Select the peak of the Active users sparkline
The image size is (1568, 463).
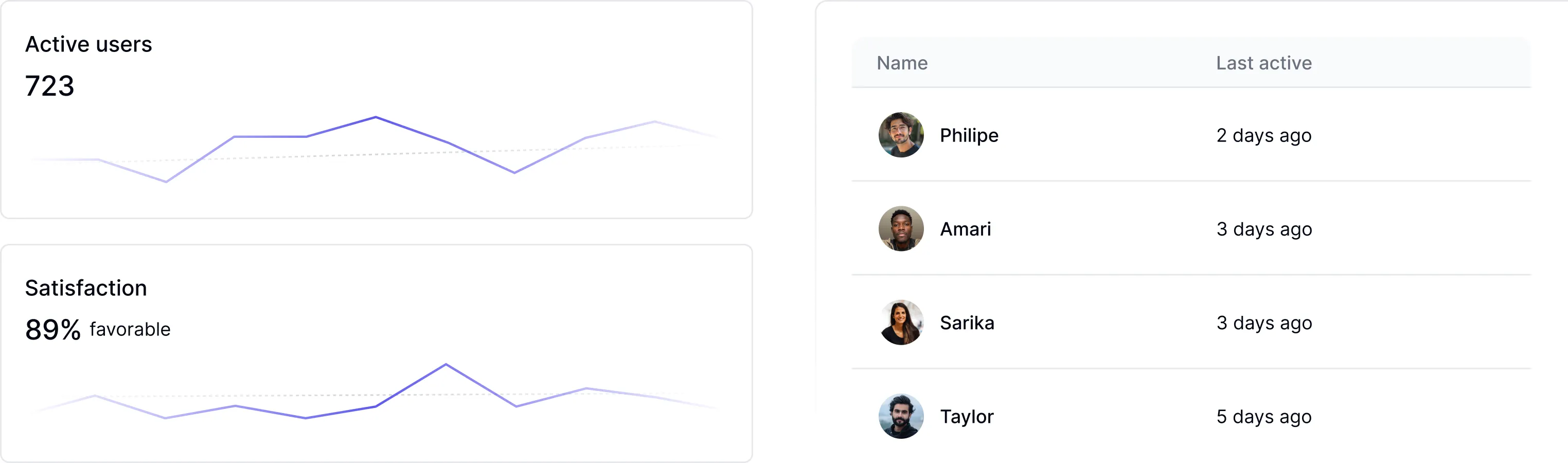click(376, 117)
